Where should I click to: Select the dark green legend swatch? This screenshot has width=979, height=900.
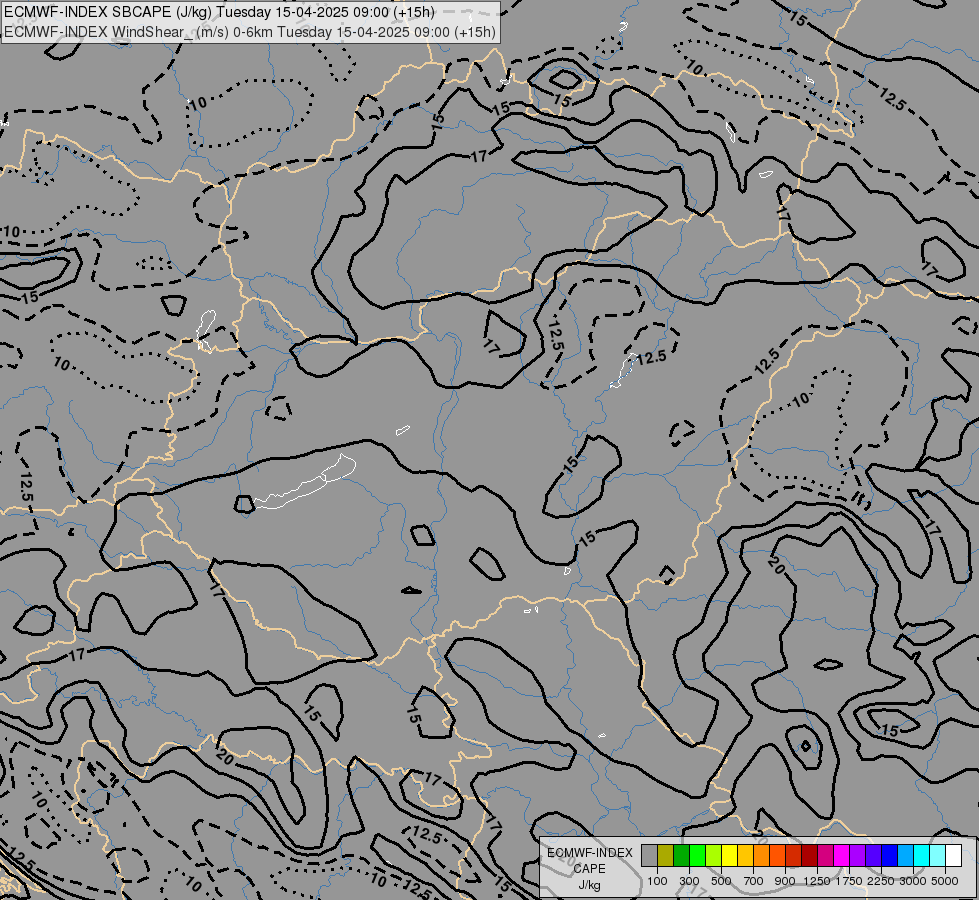(x=681, y=856)
